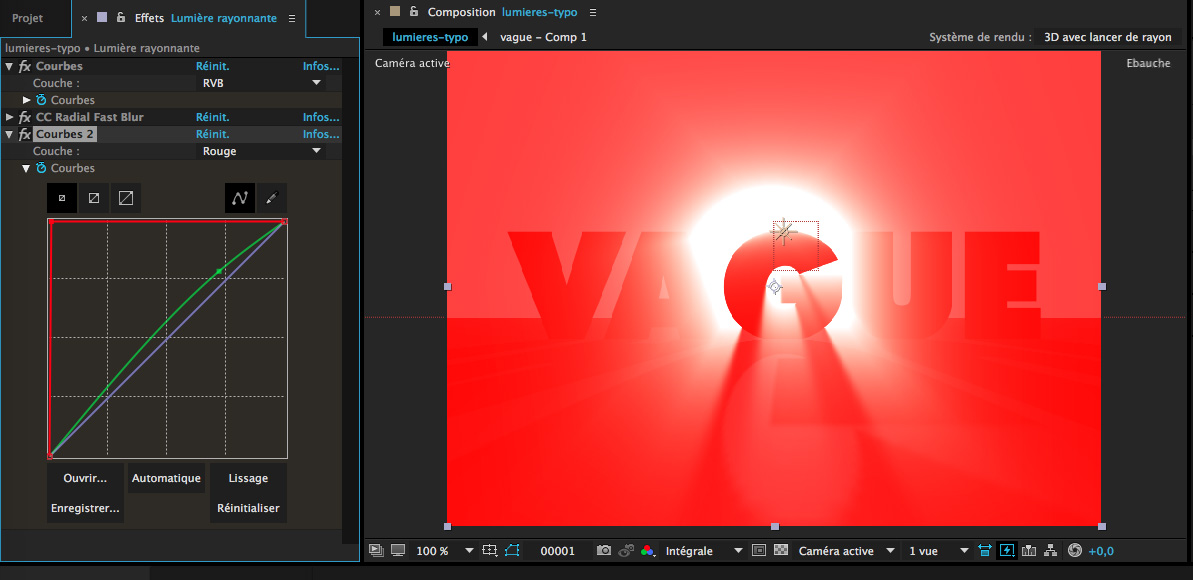Click the 00001 current time field
1193x580 pixels.
click(x=557, y=550)
